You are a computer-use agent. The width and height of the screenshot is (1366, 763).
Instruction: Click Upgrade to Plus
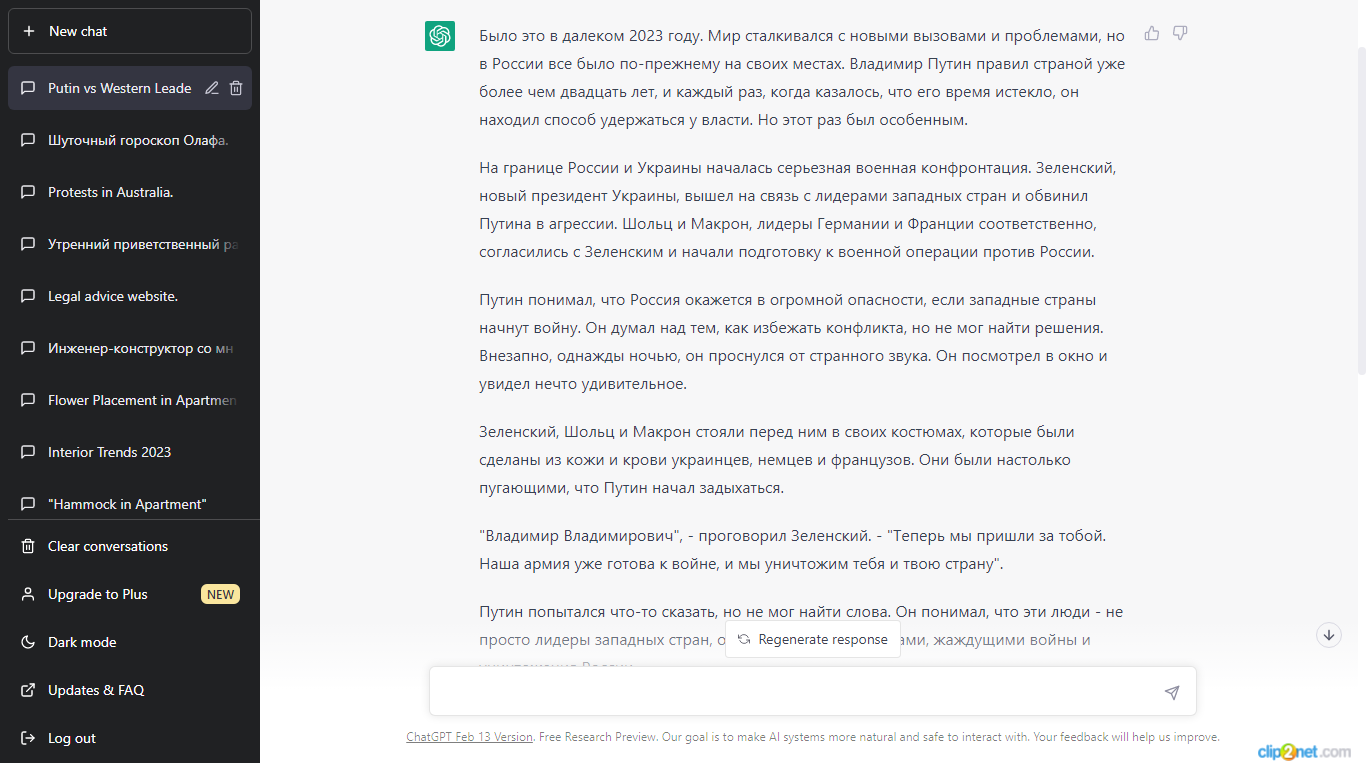[x=98, y=594]
